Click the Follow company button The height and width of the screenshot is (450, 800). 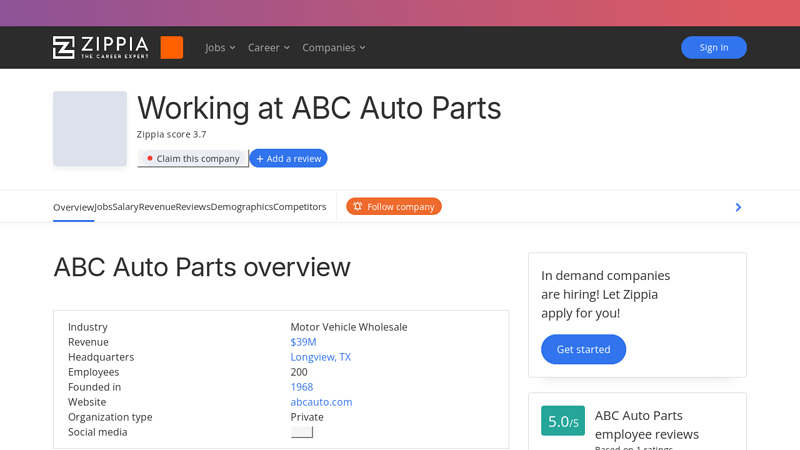pyautogui.click(x=394, y=206)
